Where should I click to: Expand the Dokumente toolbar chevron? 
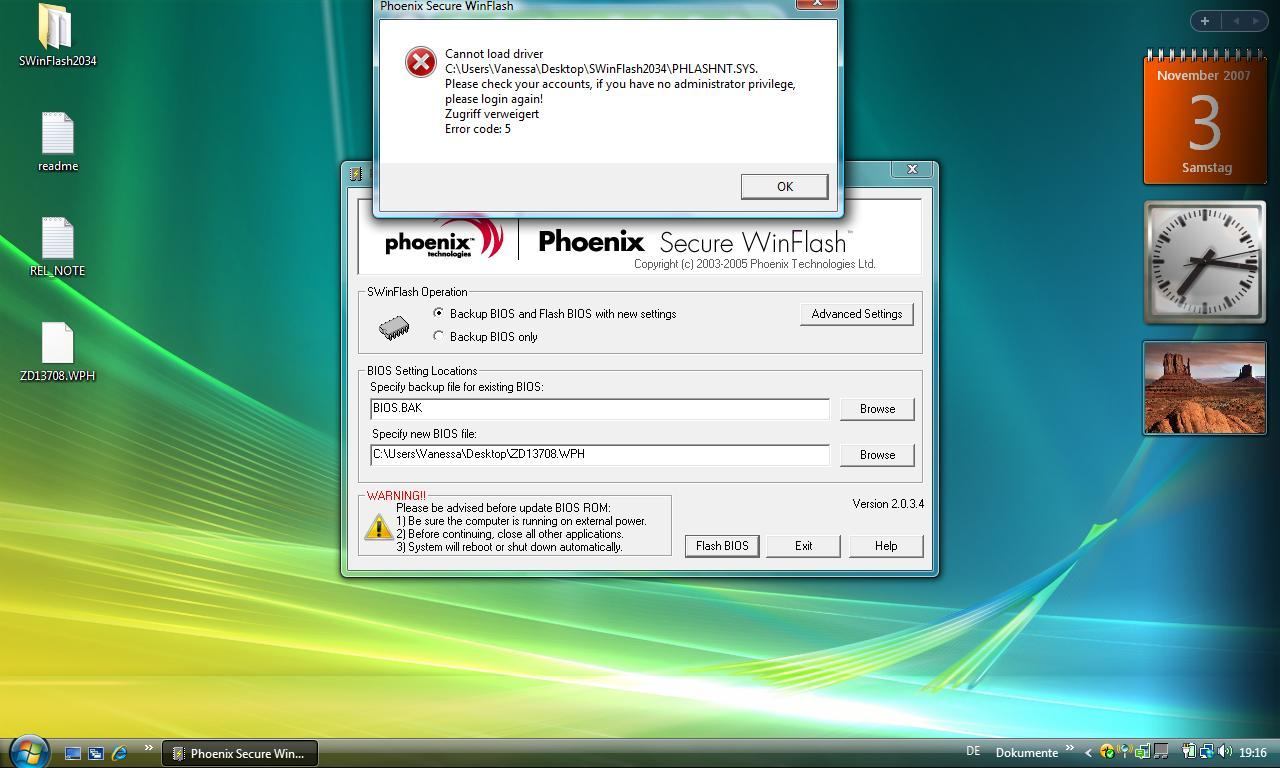(x=1069, y=748)
